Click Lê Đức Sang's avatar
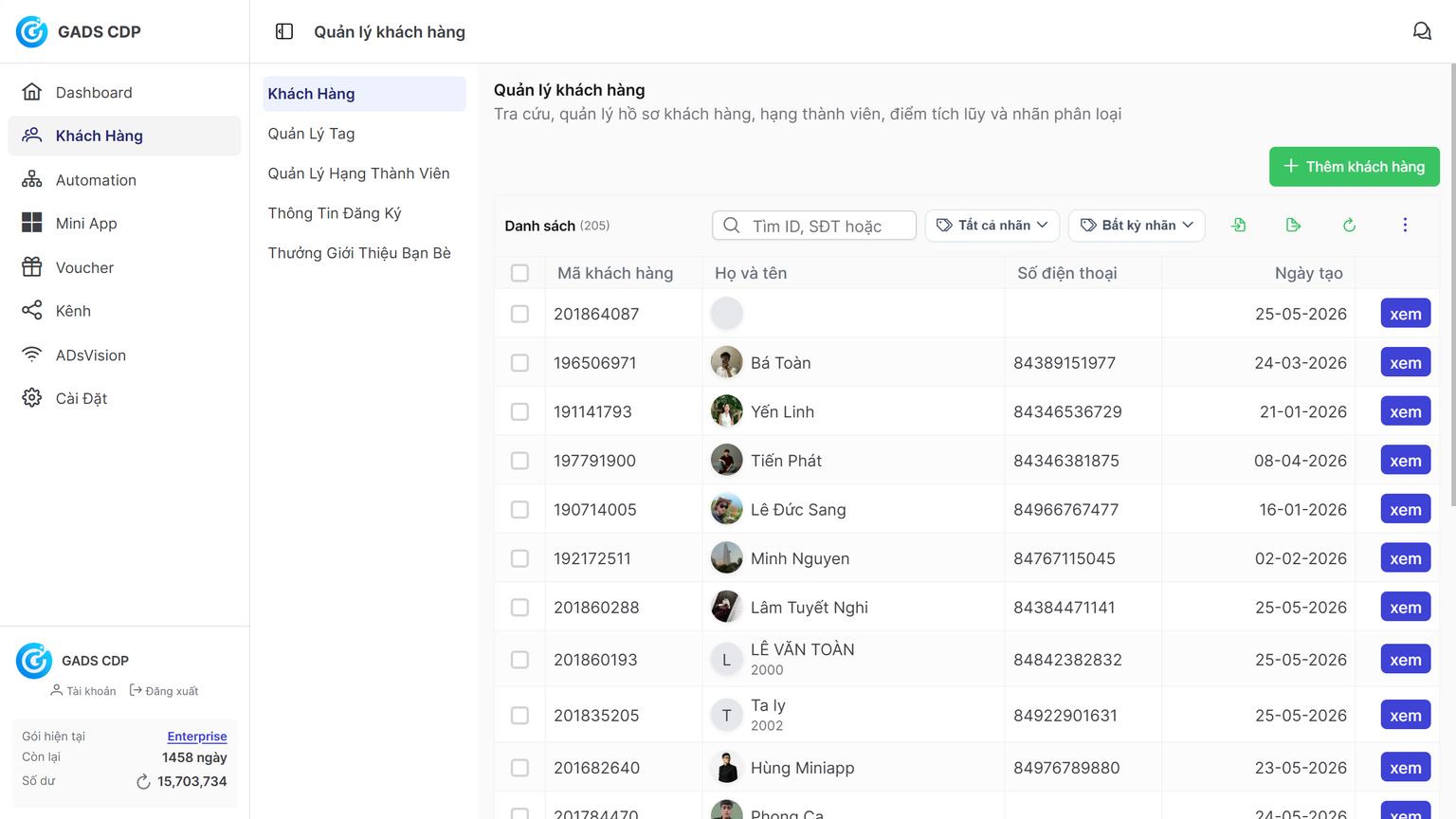The width and height of the screenshot is (1456, 819). coord(727,509)
